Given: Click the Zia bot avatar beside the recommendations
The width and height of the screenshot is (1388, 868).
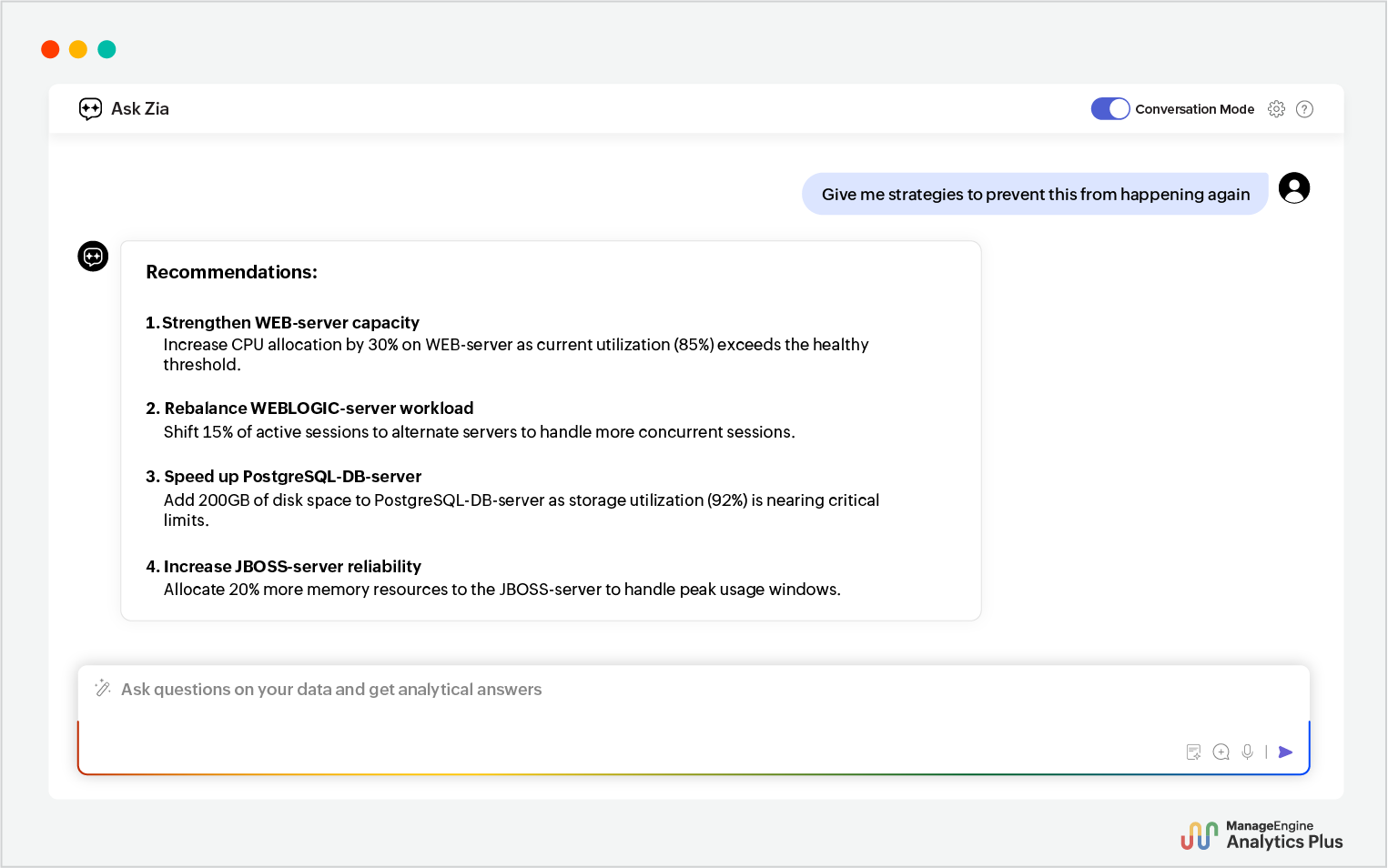Looking at the screenshot, I should 93,256.
